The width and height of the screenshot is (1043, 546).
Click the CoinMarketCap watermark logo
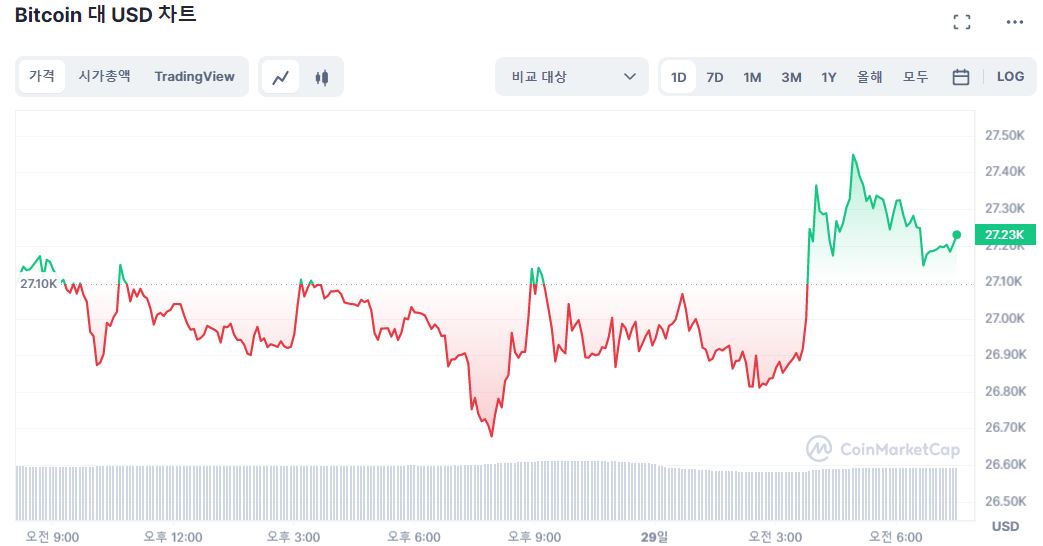pyautogui.click(x=883, y=449)
